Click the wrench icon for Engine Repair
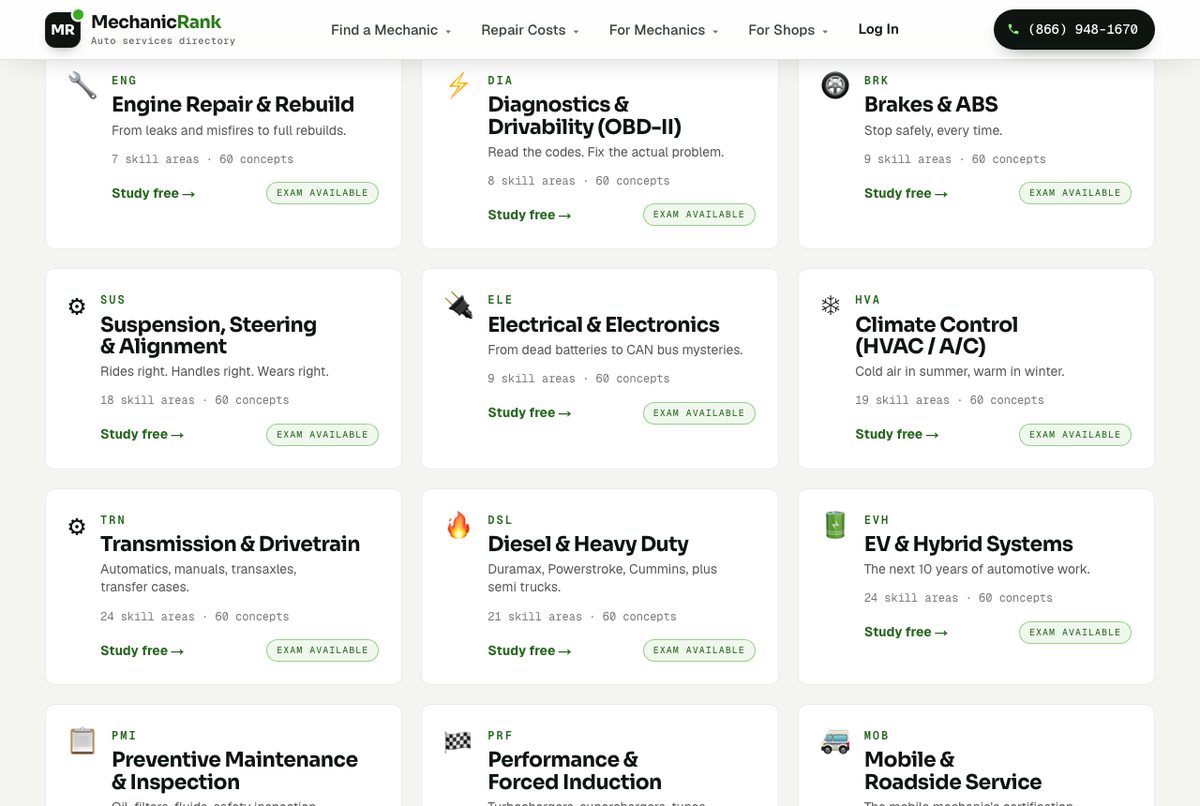 tap(82, 85)
